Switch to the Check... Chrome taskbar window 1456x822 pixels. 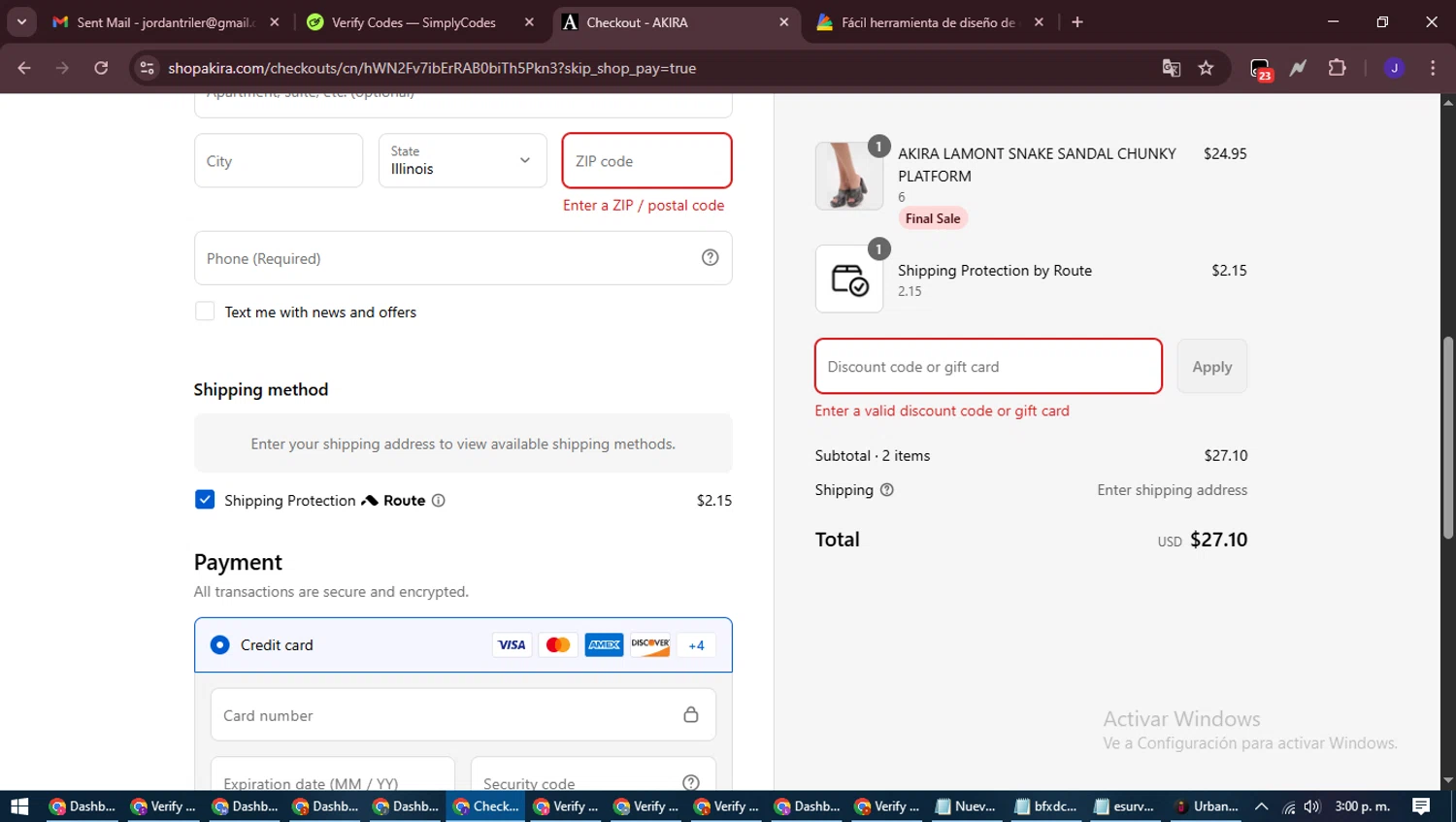point(486,806)
